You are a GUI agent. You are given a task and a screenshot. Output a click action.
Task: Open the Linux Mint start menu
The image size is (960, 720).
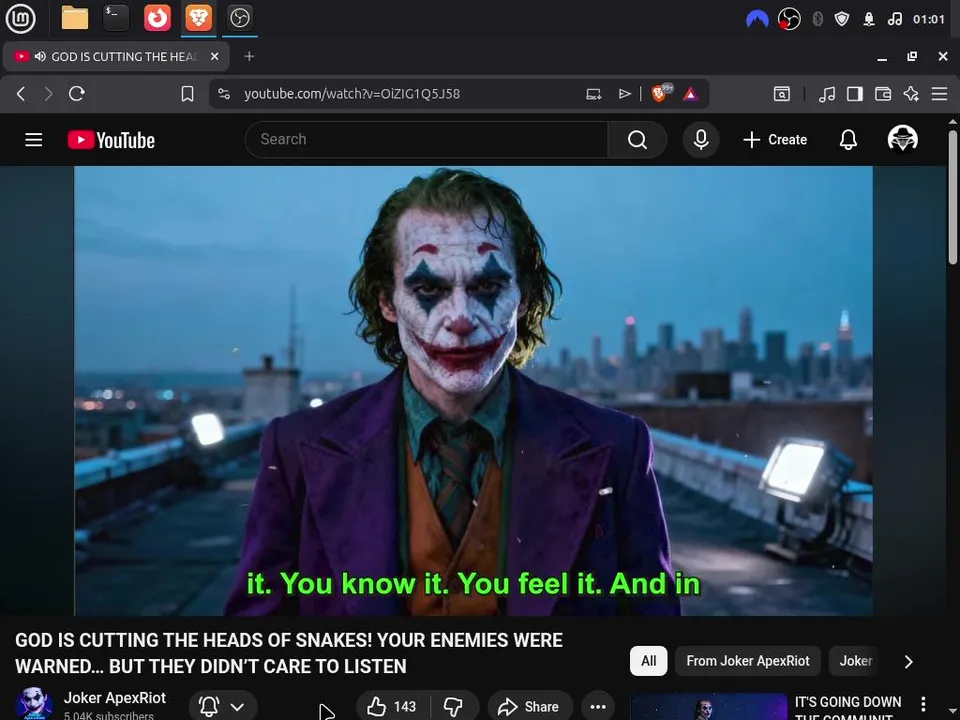click(x=20, y=18)
